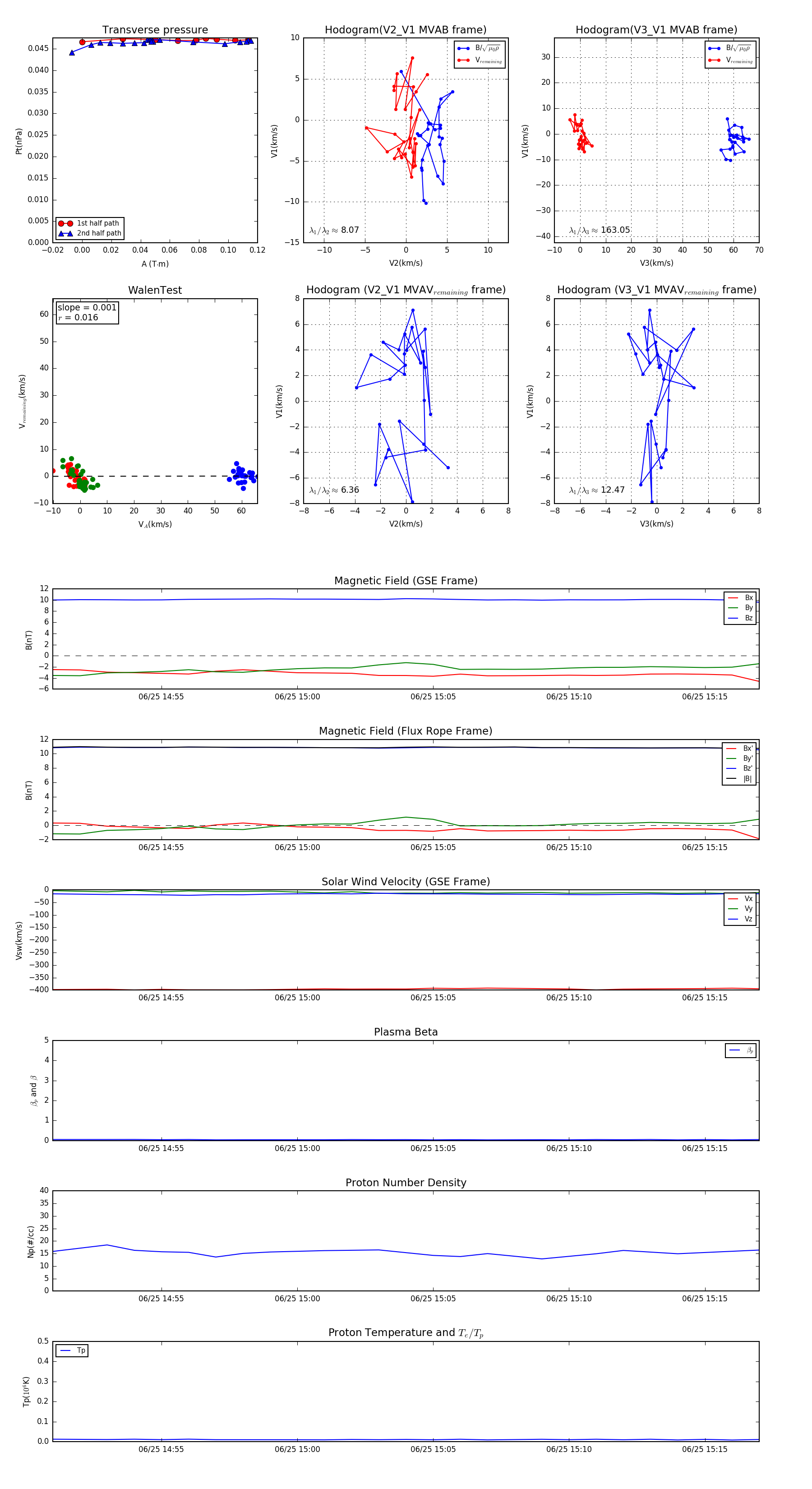Click the 'Hodogram(V2_V1 MVAB frame)' title
The height and width of the screenshot is (1489, 812).
pos(406,30)
